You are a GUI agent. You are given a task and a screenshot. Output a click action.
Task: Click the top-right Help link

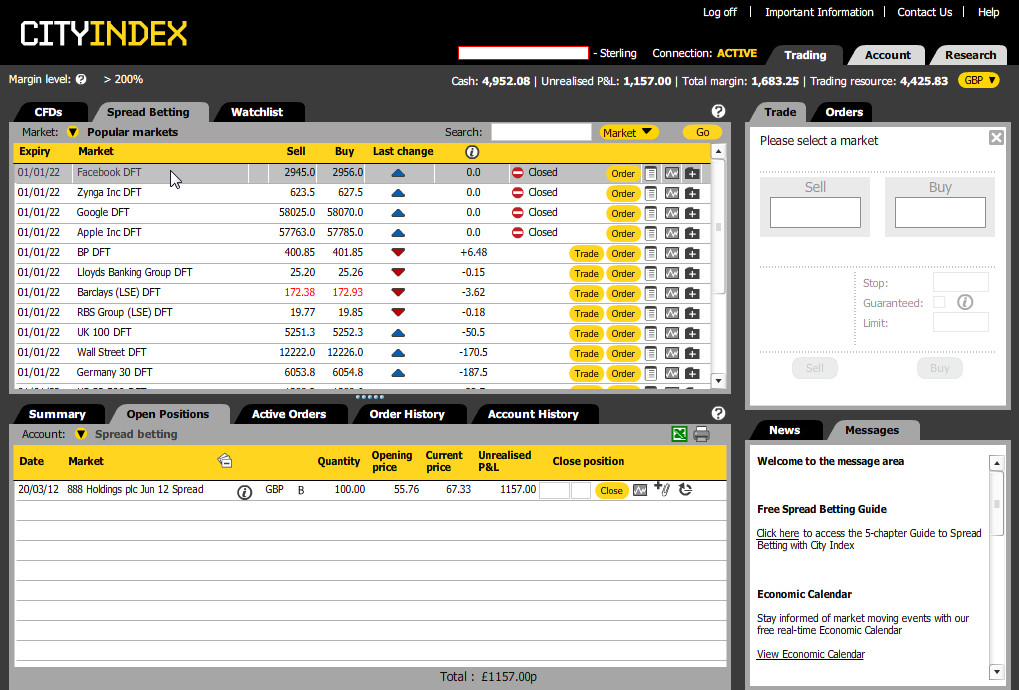[x=988, y=12]
